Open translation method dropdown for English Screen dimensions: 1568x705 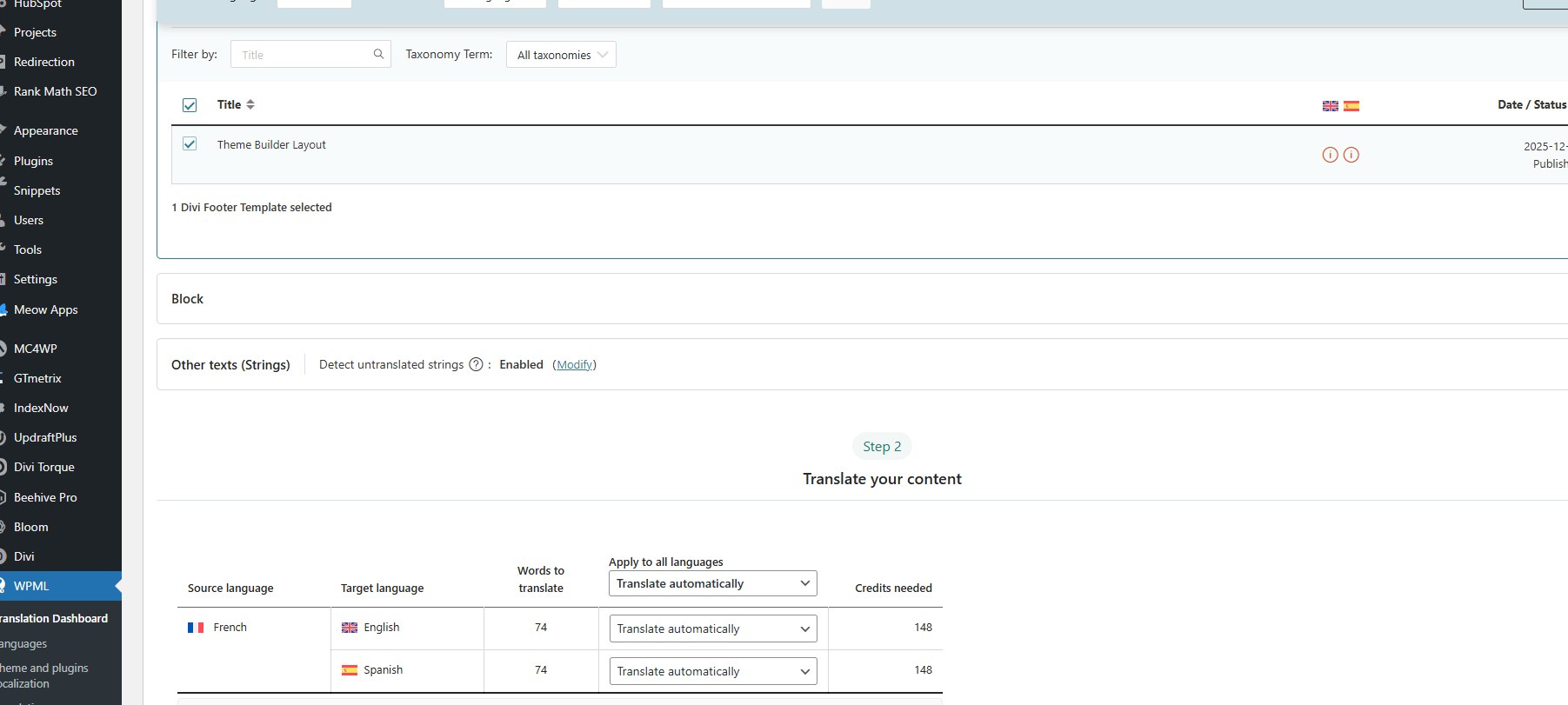(x=712, y=629)
